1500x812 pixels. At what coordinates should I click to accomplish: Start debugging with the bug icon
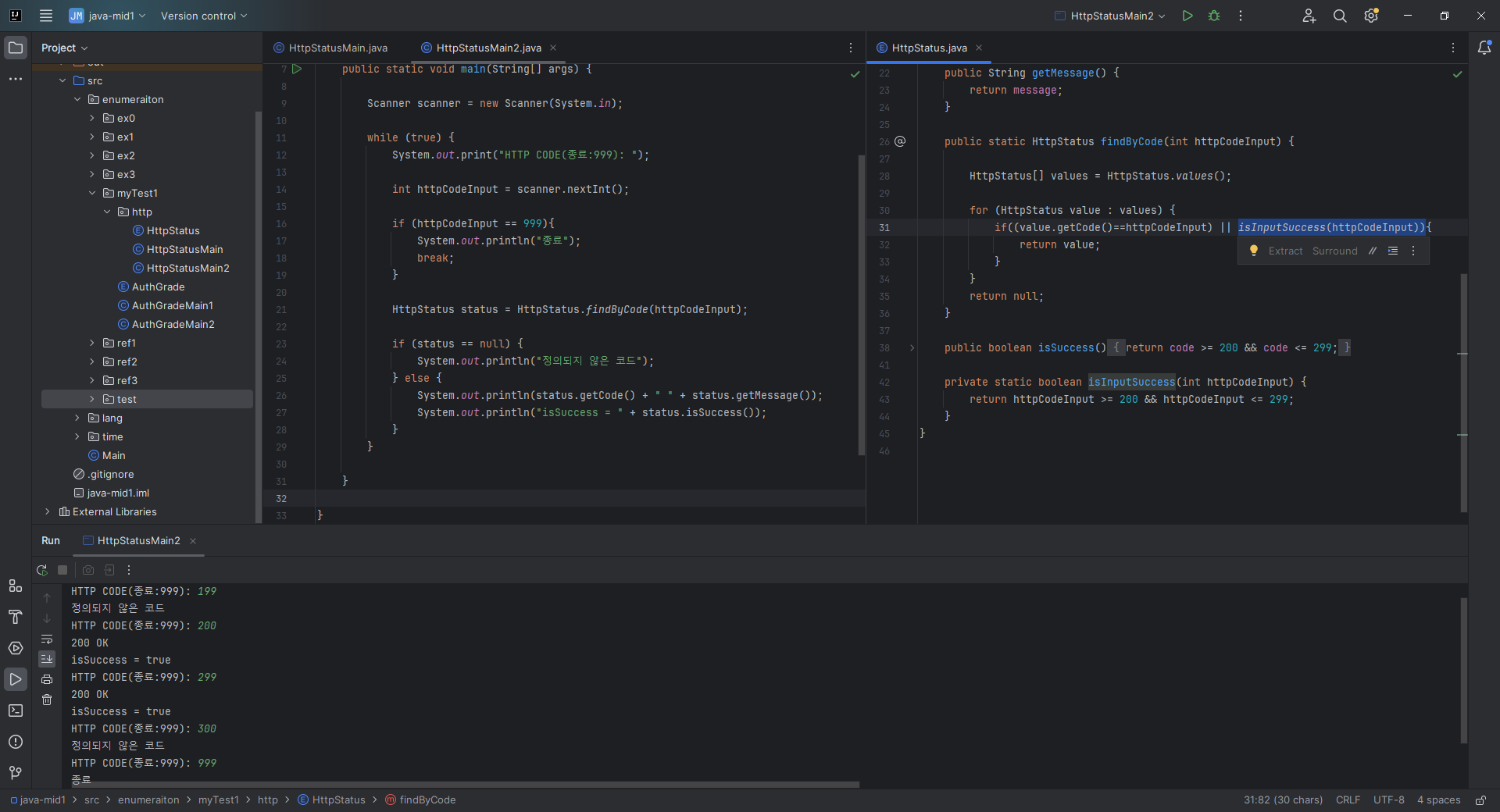click(1214, 16)
